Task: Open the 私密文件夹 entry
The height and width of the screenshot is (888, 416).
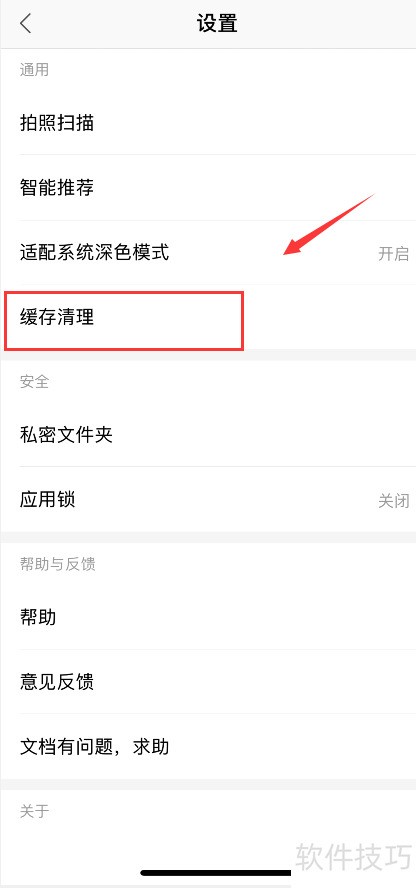Action: [208, 435]
